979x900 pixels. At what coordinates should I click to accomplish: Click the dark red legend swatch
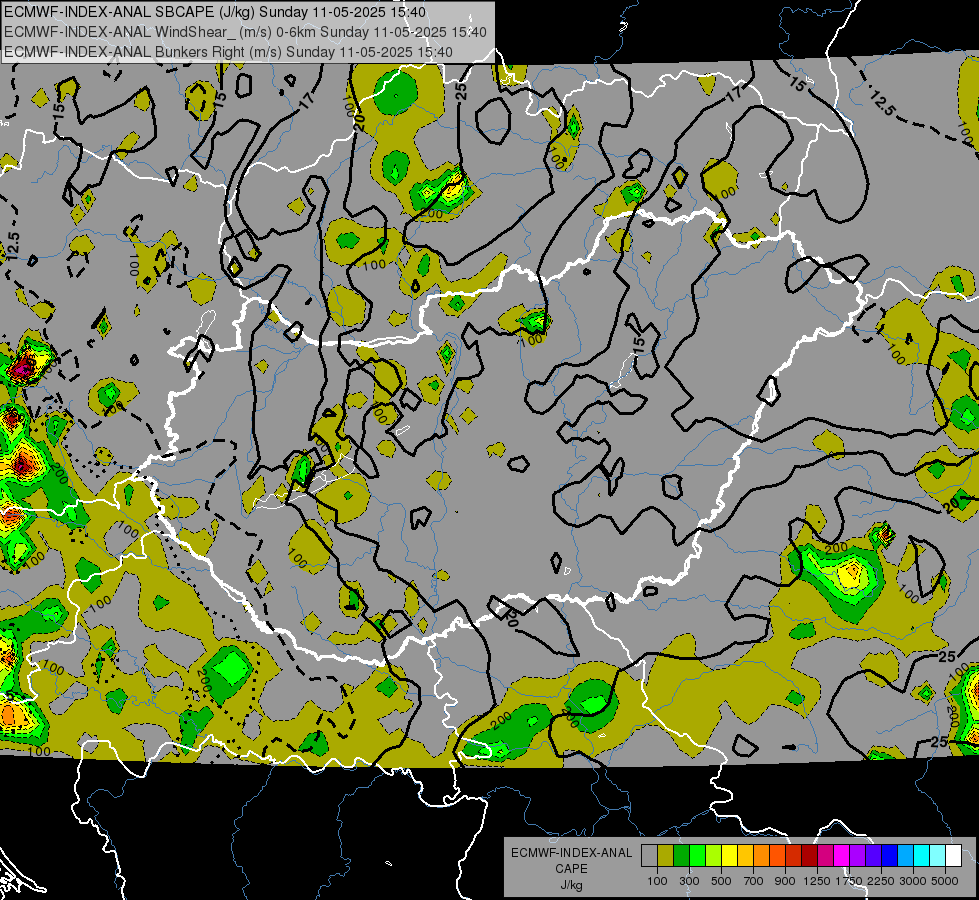(810, 856)
